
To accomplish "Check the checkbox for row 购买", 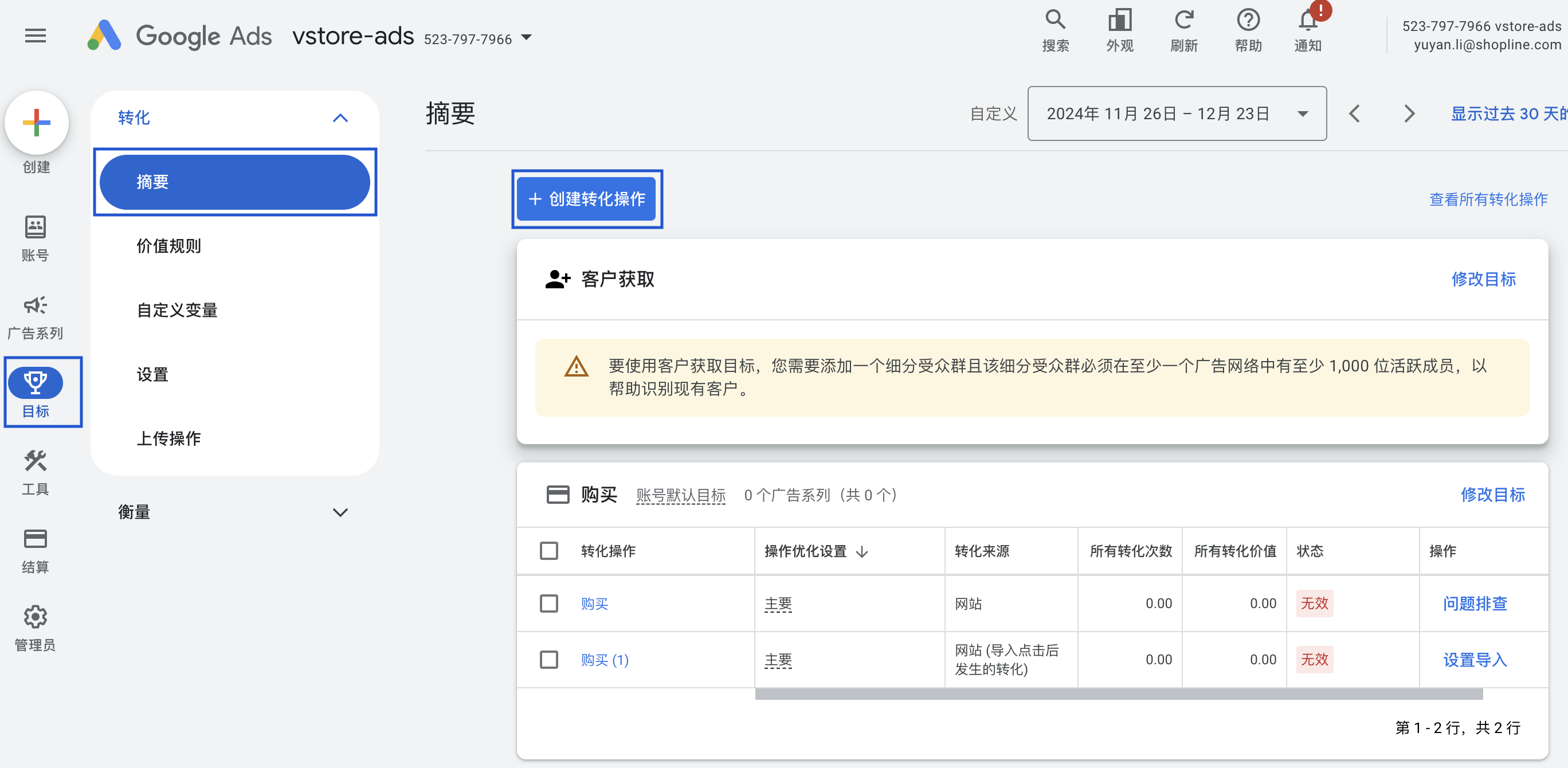I will pyautogui.click(x=549, y=603).
